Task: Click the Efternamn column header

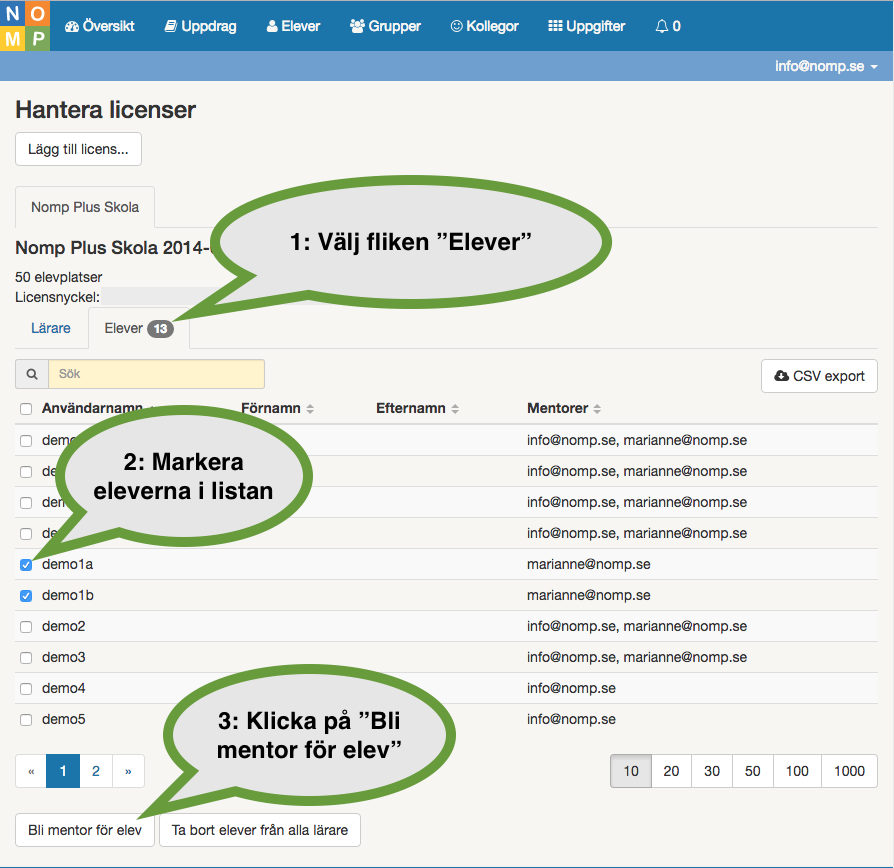Action: 411,408
